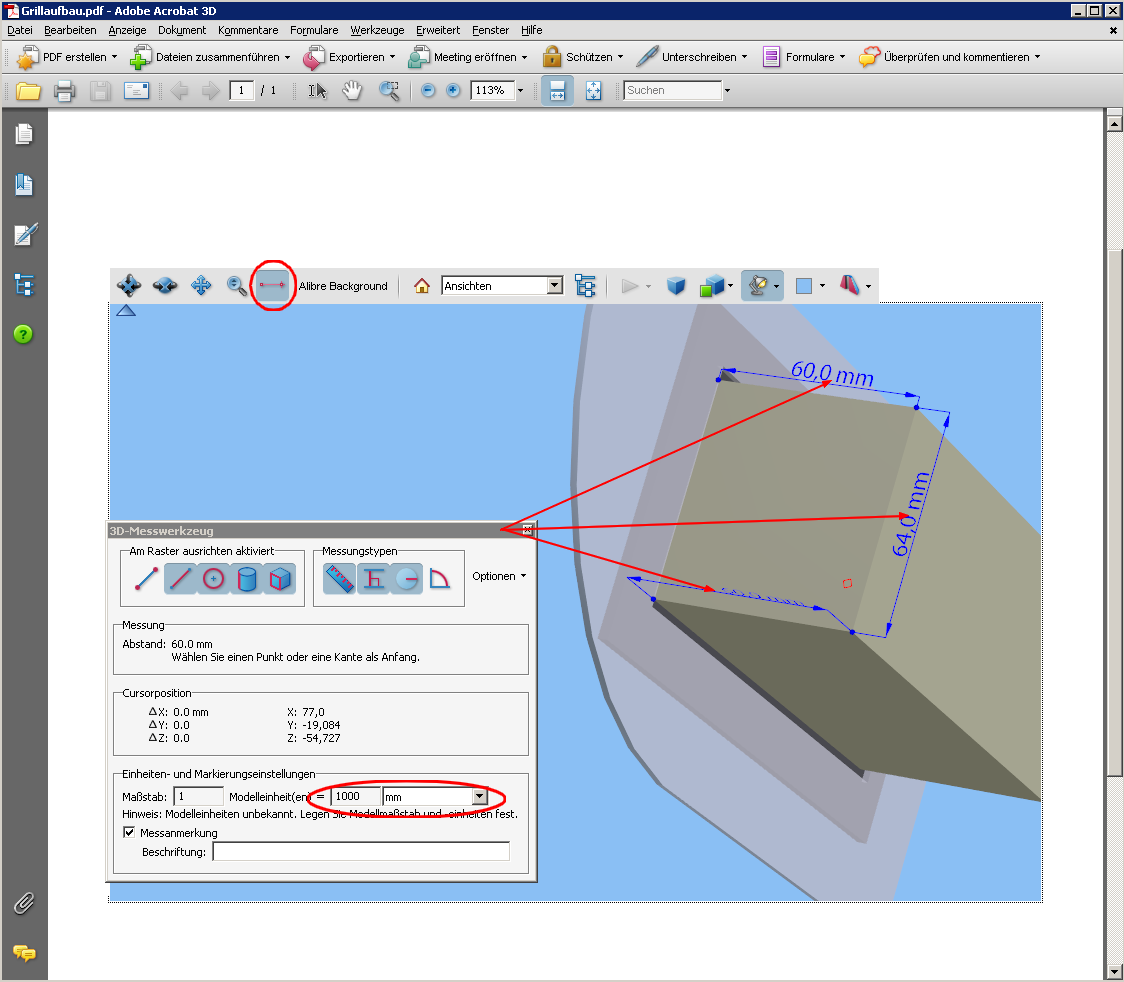Open the Schützen security menu
This screenshot has width=1124, height=982.
[x=583, y=57]
